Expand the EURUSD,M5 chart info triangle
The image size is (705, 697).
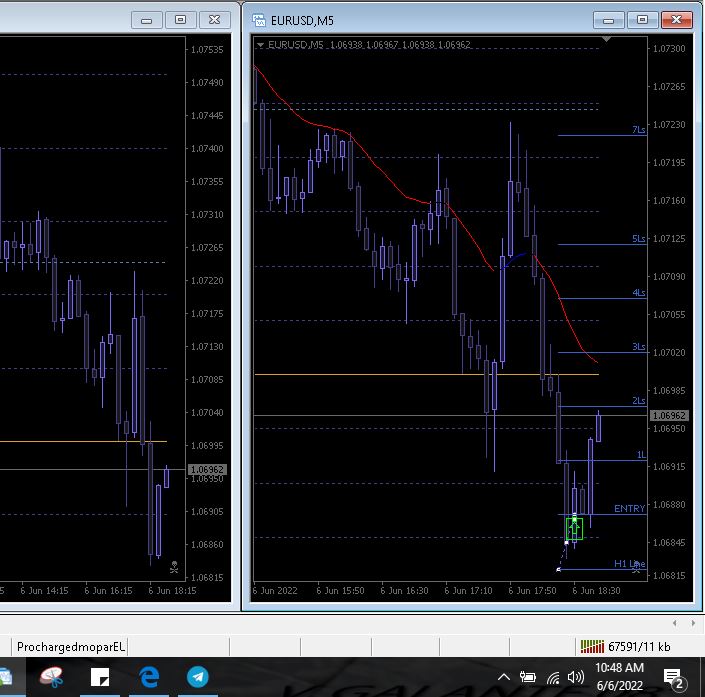(261, 45)
